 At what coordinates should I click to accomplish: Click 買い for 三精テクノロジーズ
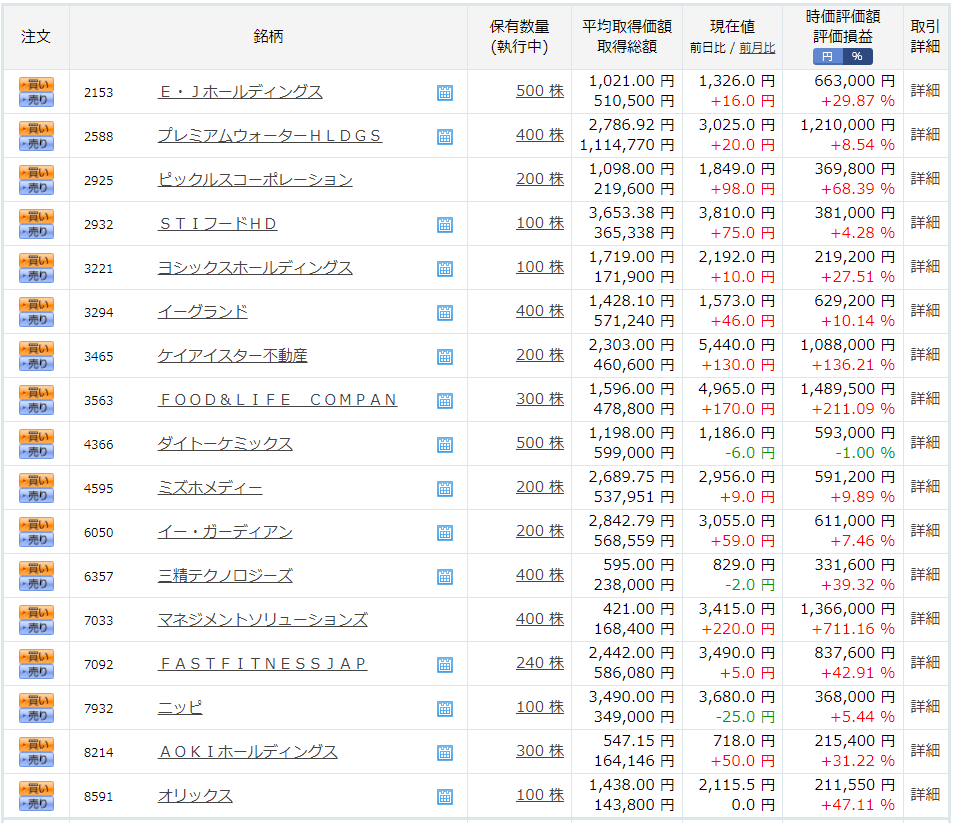click(x=37, y=568)
